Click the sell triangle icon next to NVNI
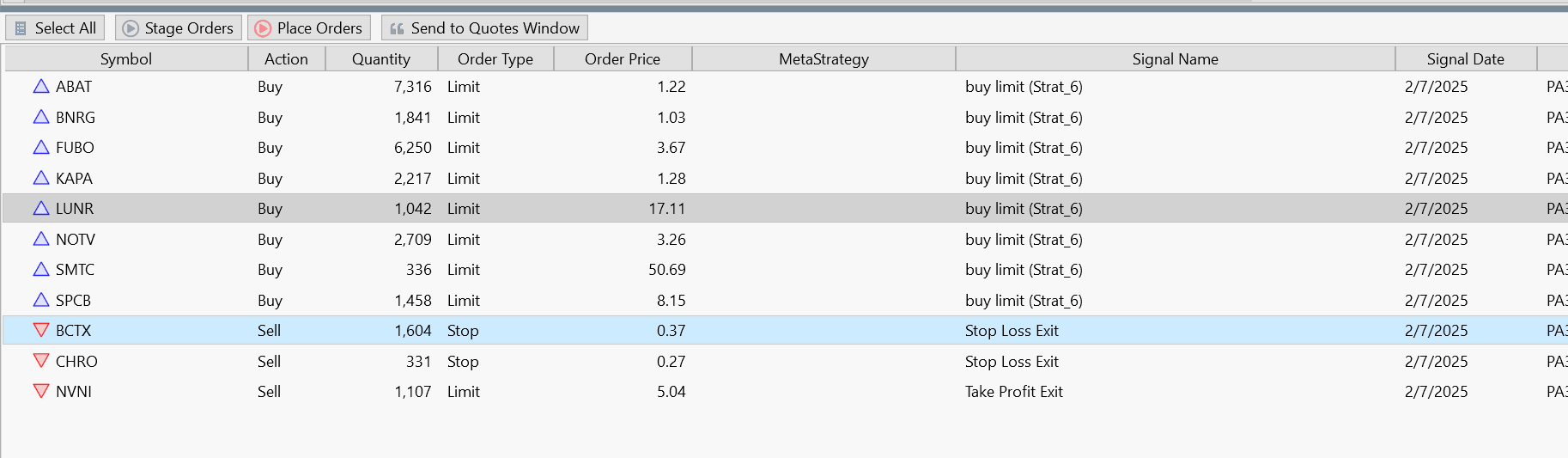 (x=41, y=392)
